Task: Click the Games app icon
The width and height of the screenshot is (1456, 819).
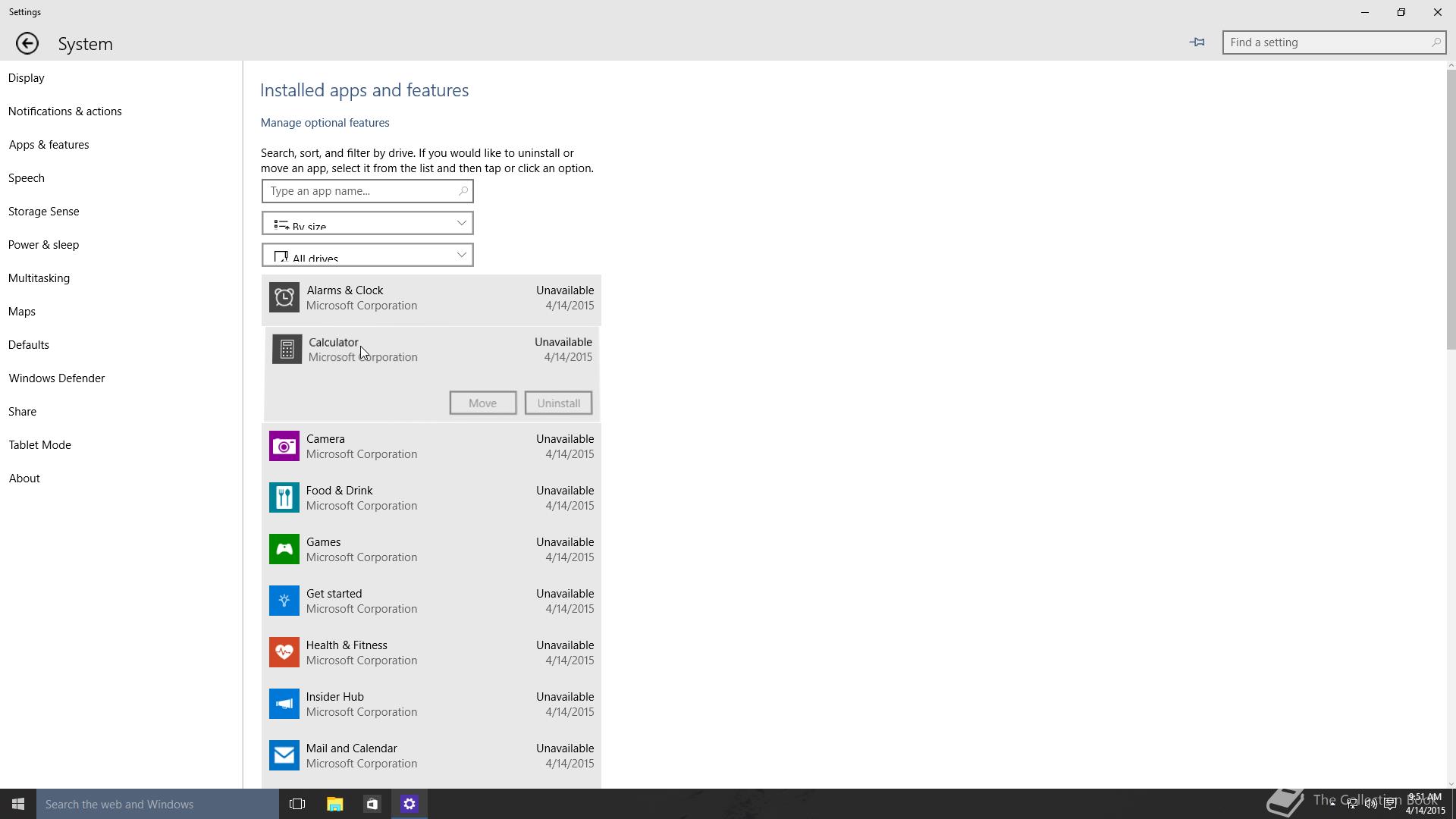Action: [284, 550]
